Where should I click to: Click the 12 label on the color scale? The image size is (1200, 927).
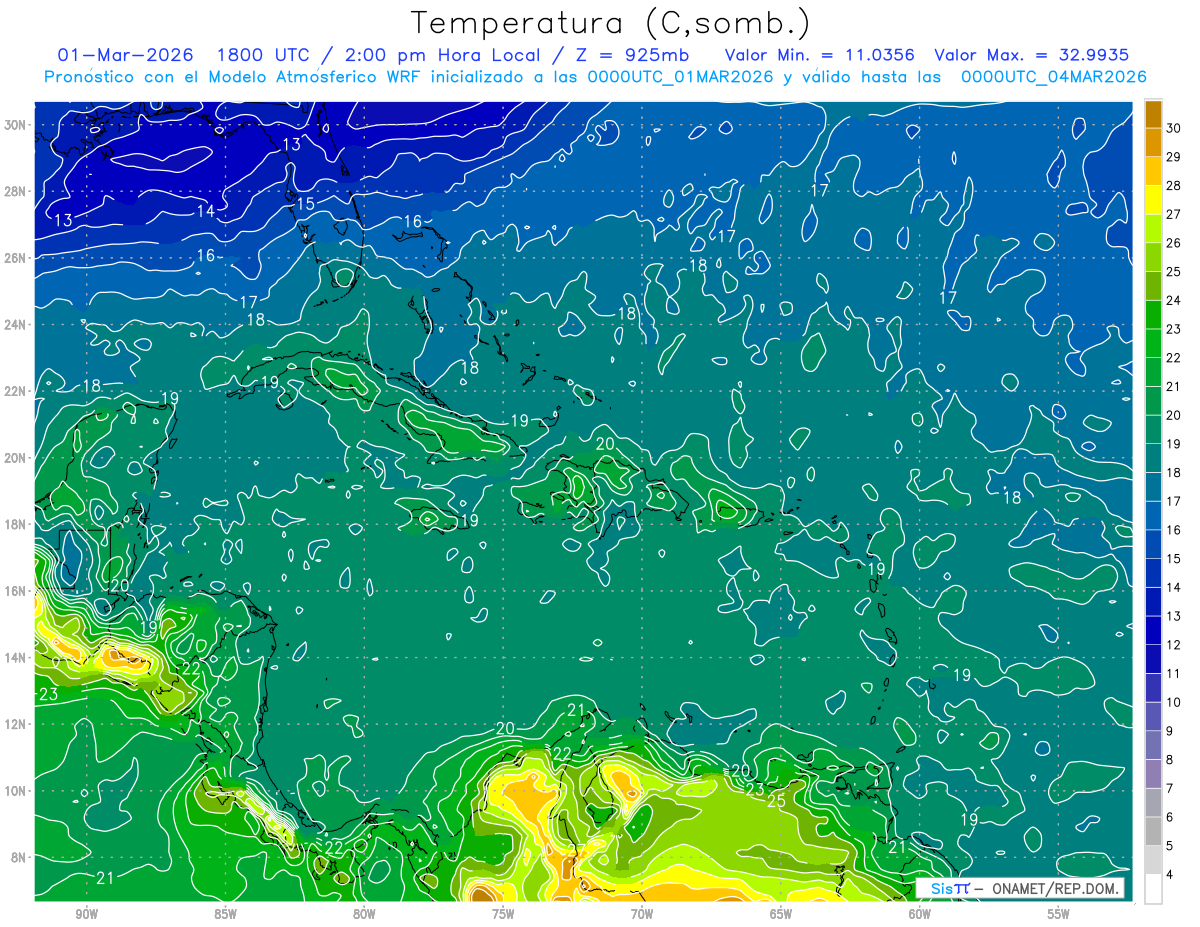tap(1174, 645)
